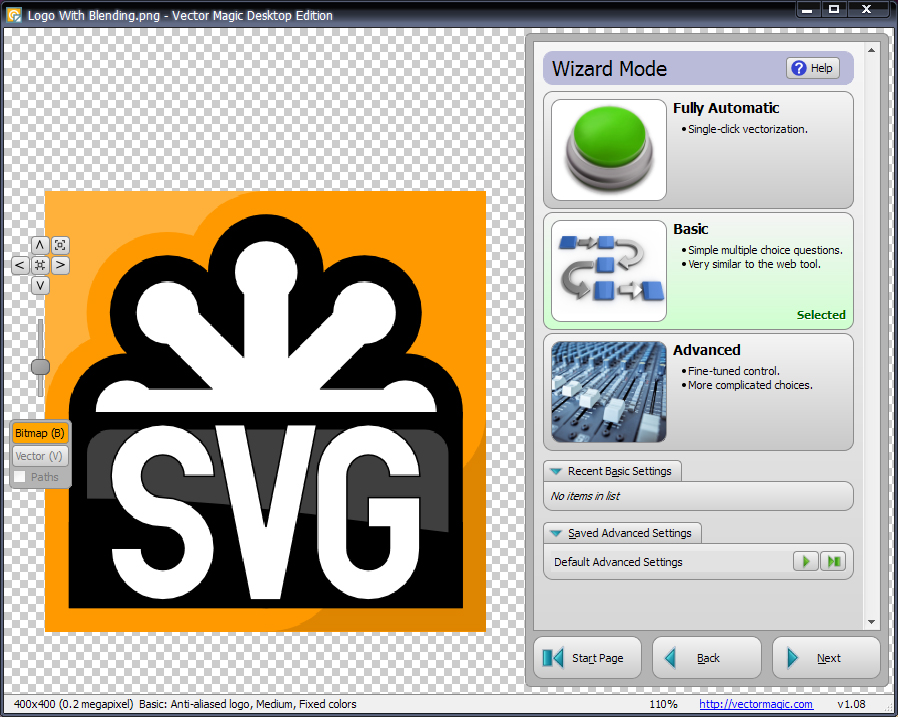Screen dimensions: 898x717
Task: Click the 'No items in list' text
Action: [x=585, y=496]
